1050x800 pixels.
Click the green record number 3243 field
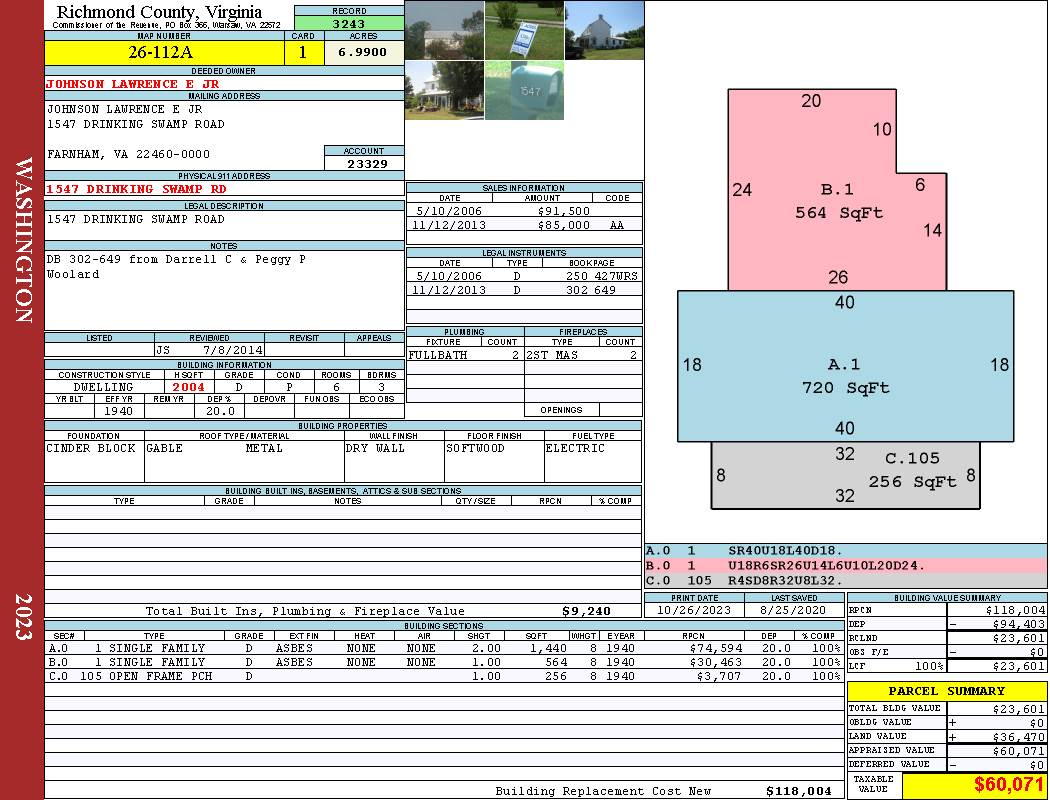coord(349,23)
